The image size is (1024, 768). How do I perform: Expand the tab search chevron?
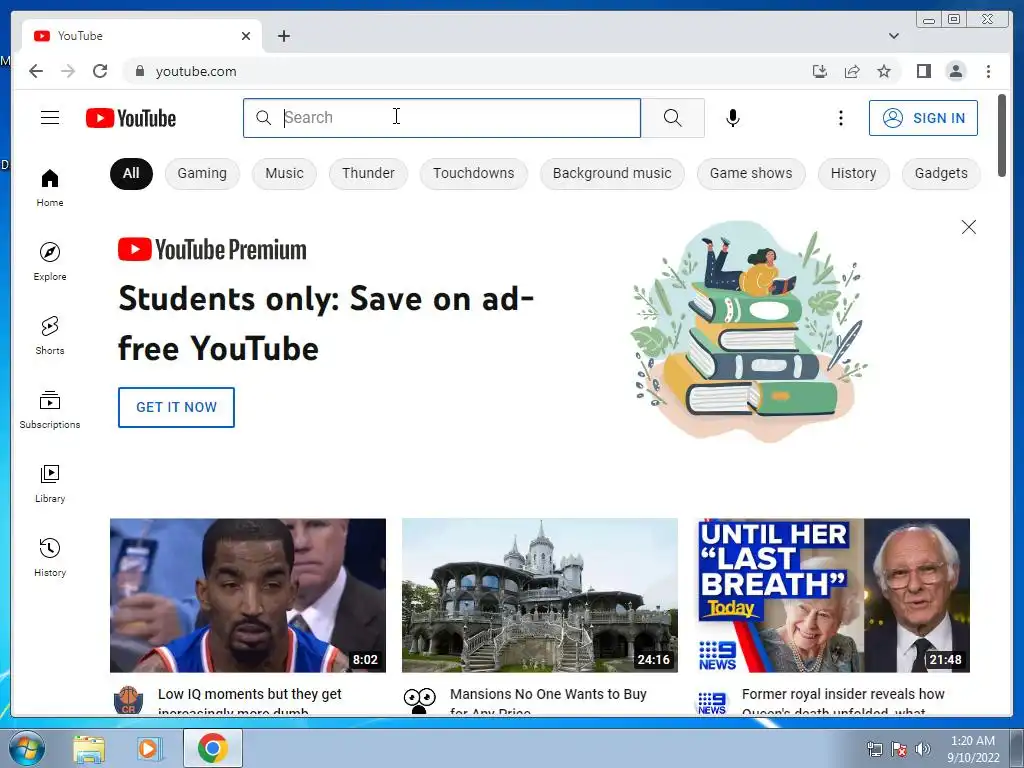tap(894, 36)
